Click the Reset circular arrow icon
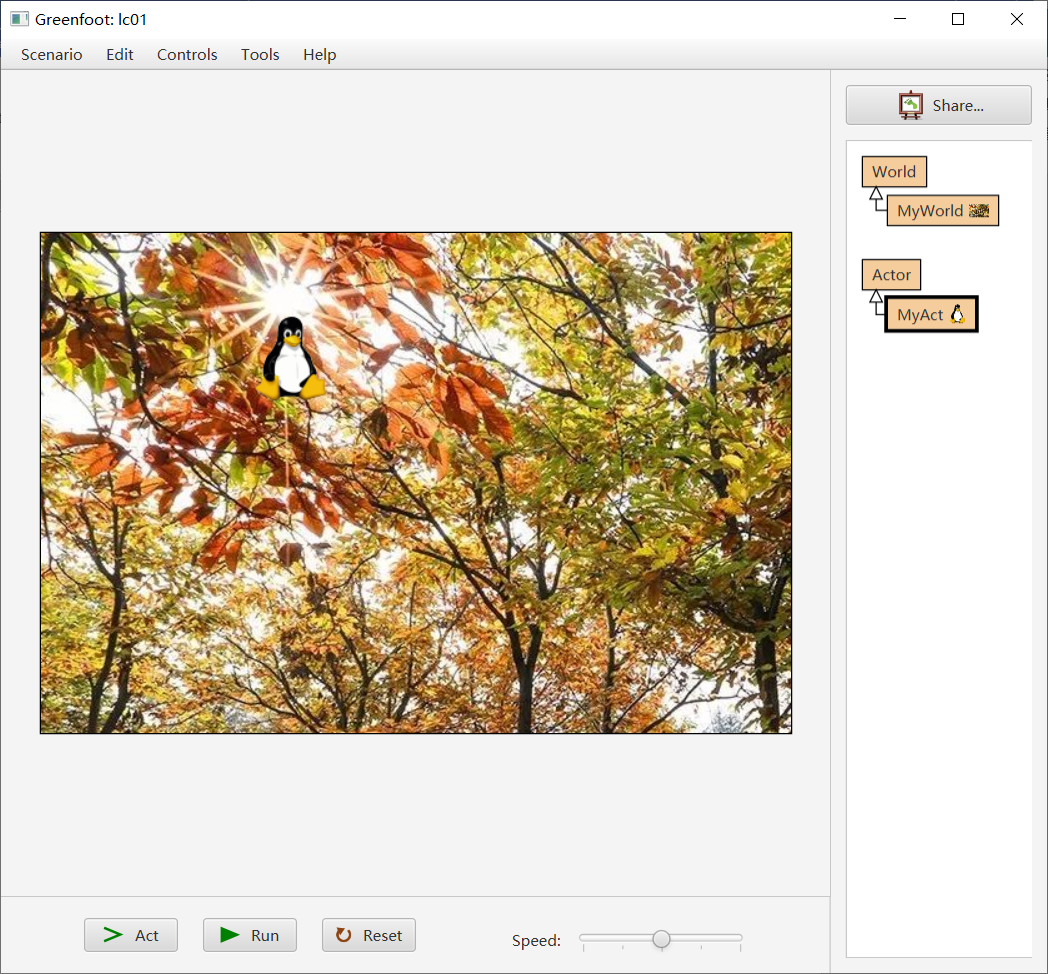Screen dimensions: 1048x974 pyautogui.click(x=343, y=935)
